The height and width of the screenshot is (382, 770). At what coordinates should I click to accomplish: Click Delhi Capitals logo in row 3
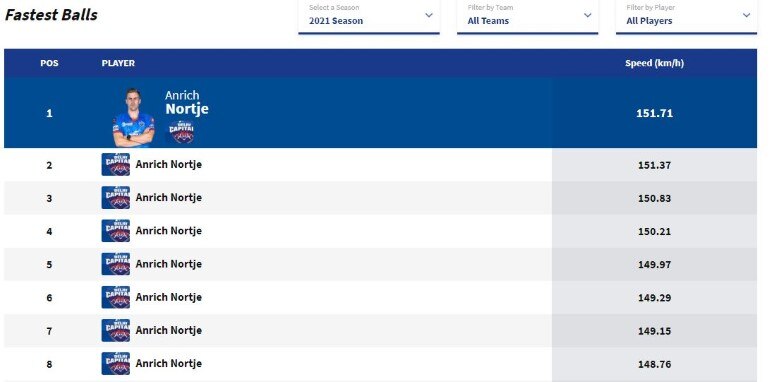pos(116,198)
